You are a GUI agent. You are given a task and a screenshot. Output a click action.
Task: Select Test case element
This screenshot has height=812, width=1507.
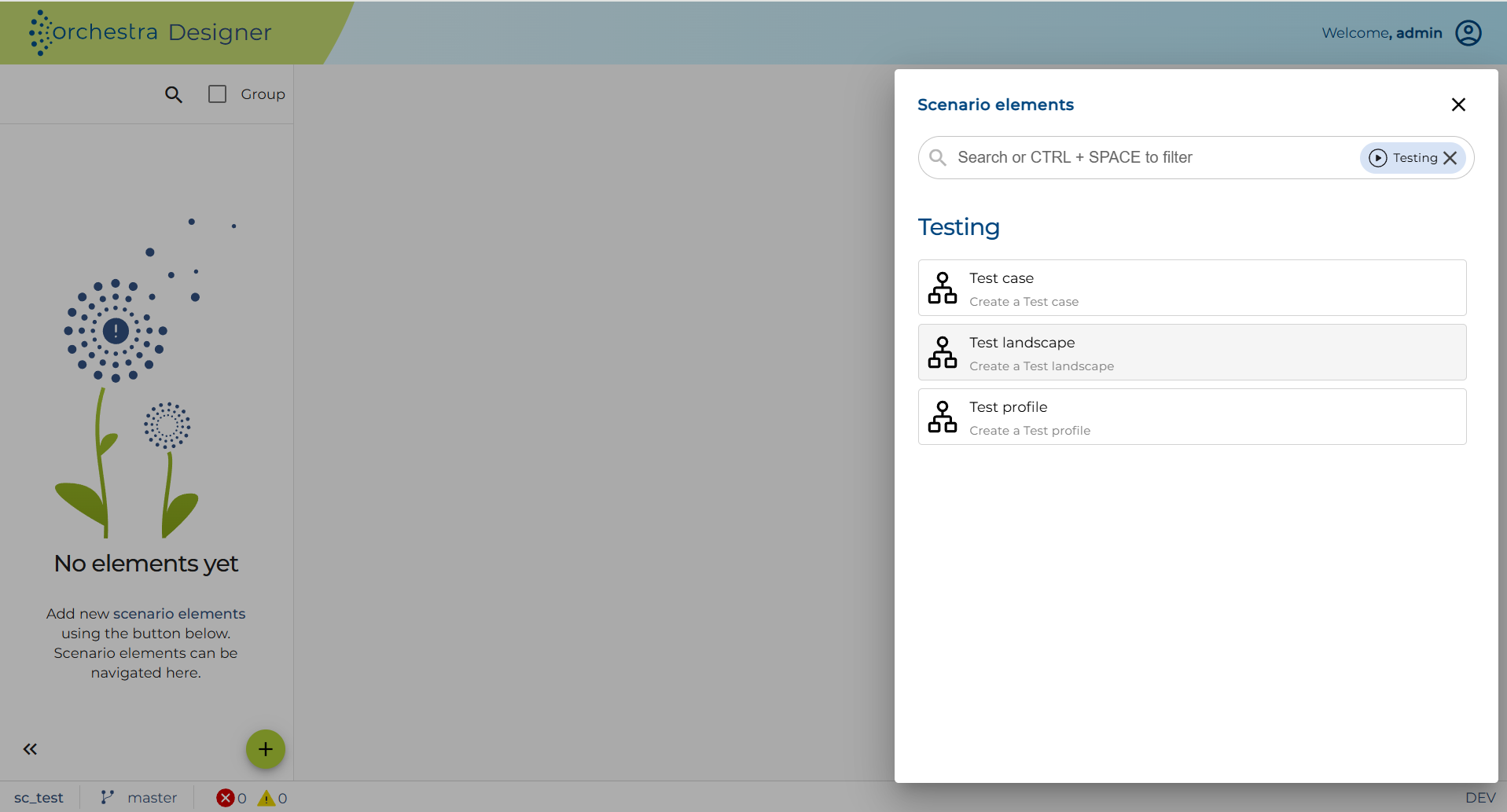coord(1192,288)
